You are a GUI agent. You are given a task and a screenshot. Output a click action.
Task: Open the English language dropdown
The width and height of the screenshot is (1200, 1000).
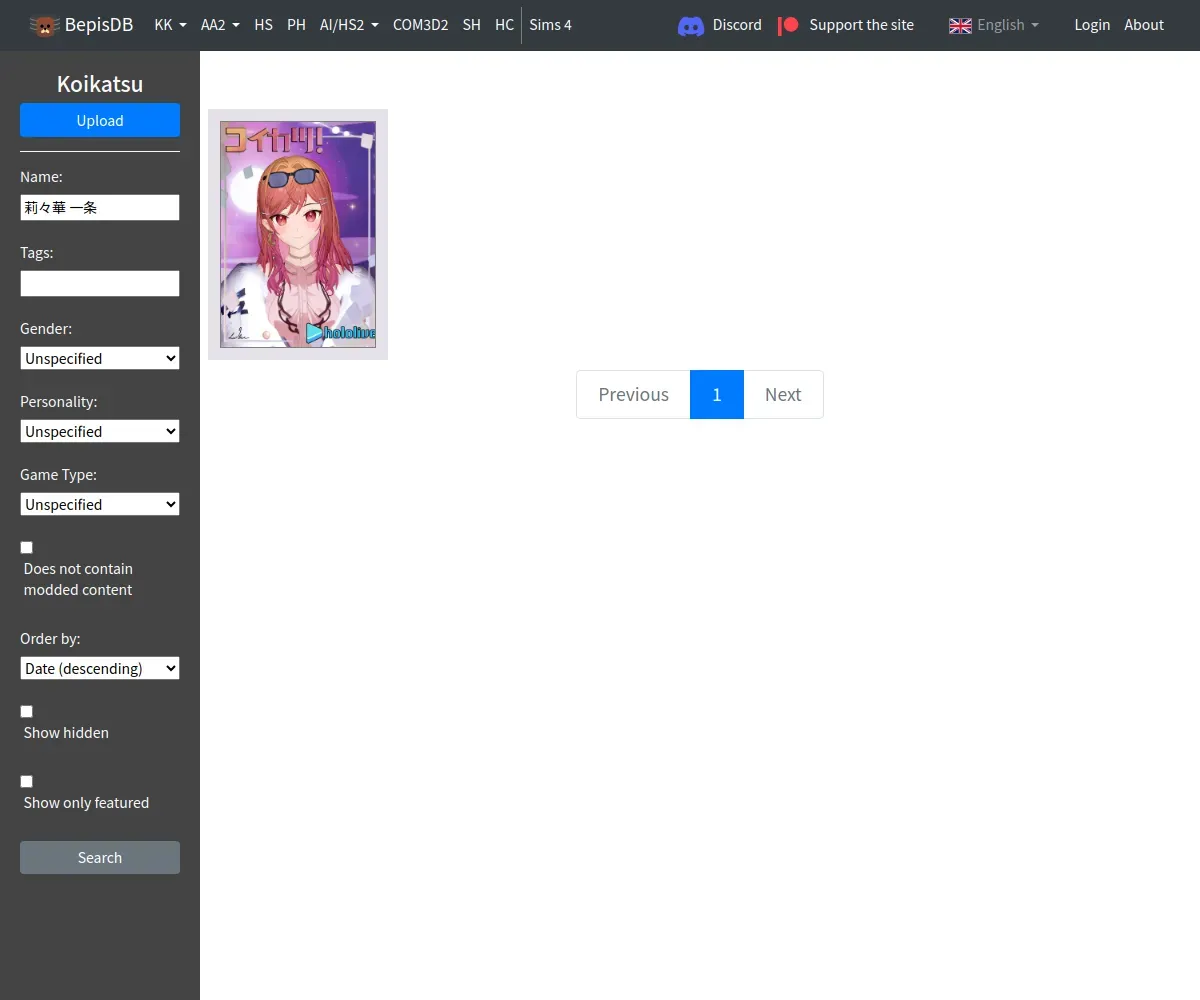(x=994, y=25)
